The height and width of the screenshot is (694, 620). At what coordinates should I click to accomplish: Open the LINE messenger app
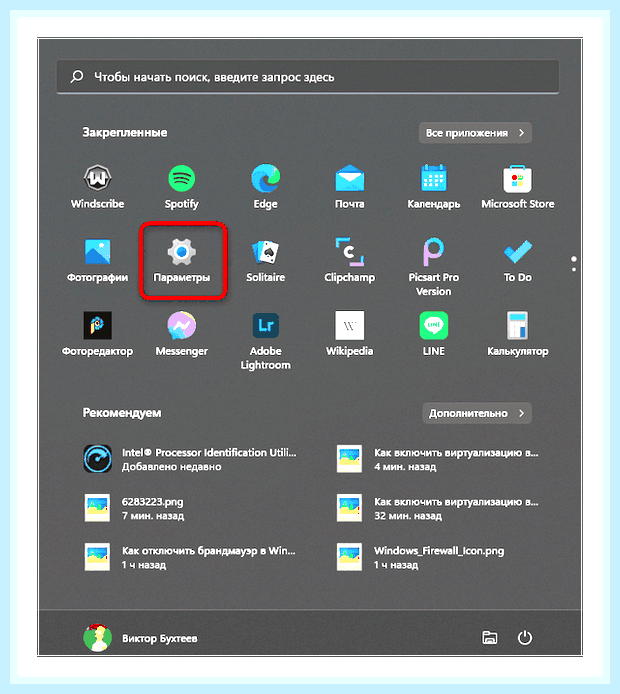[434, 335]
